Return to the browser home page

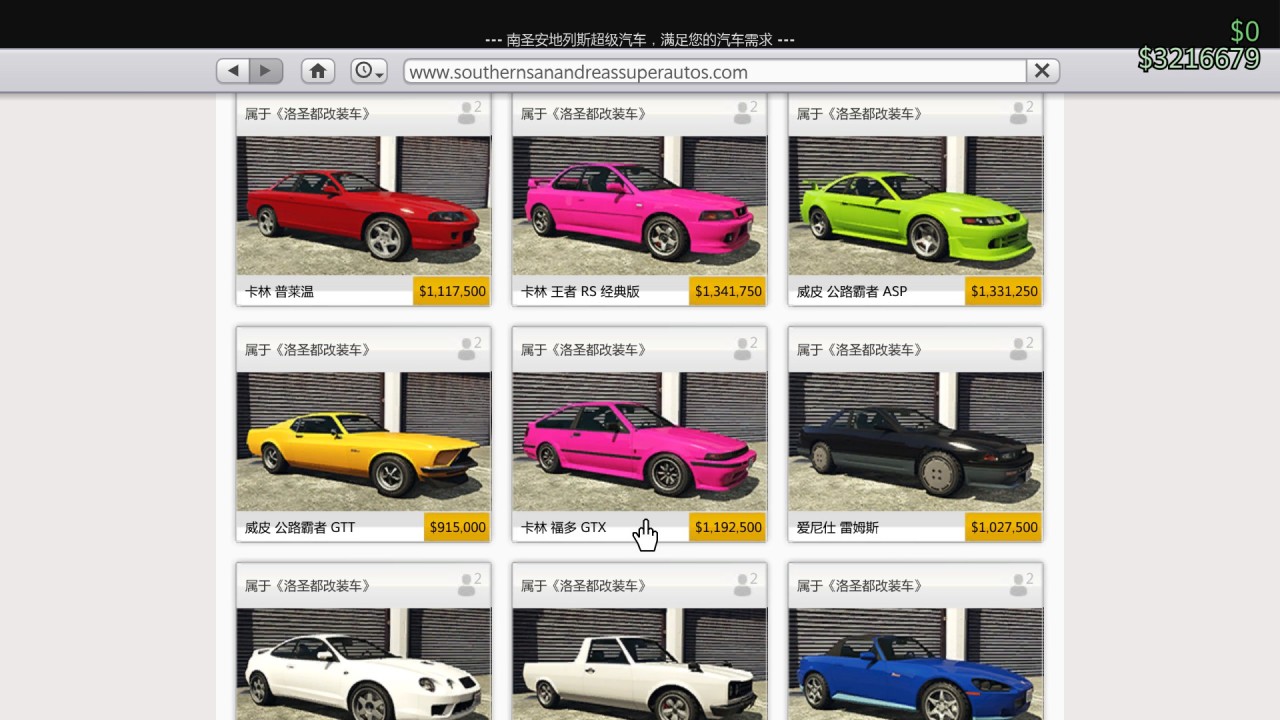click(318, 71)
